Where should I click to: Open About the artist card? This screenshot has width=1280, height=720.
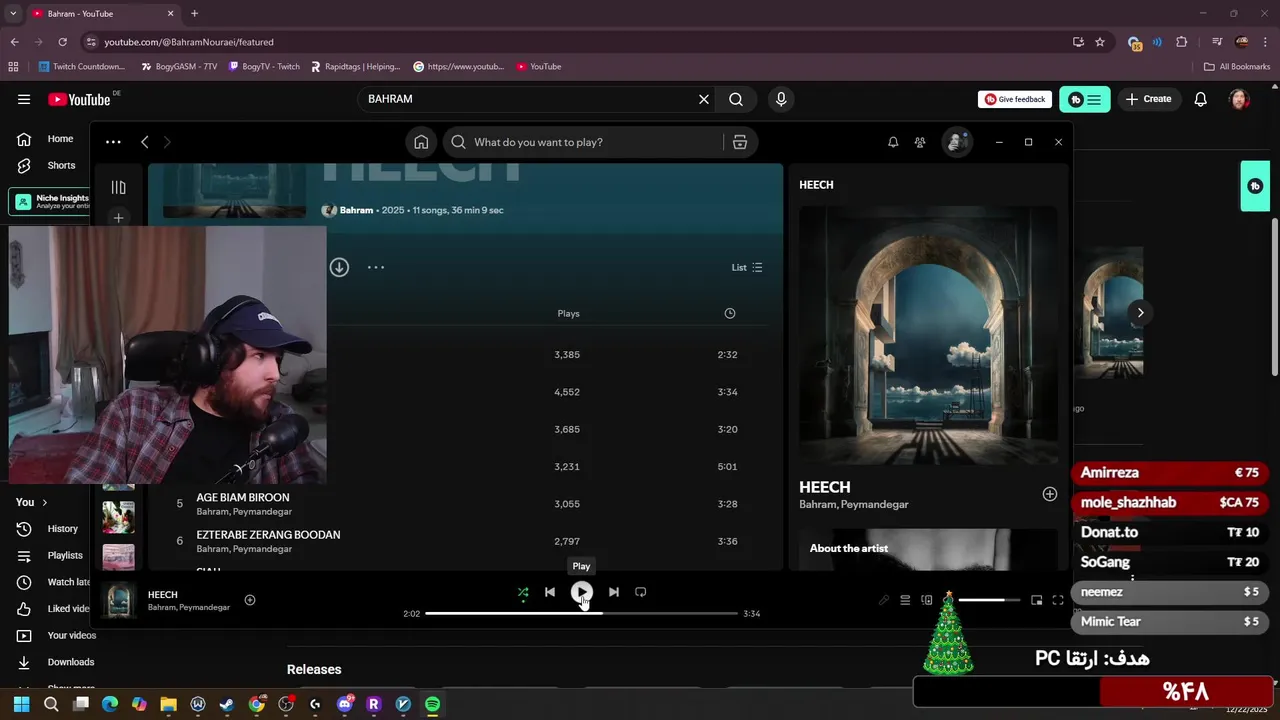point(928,549)
